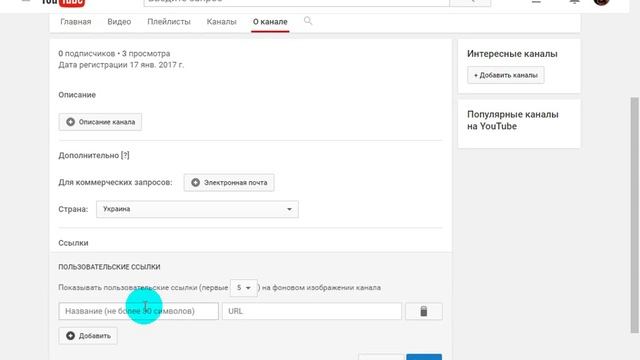Click the white cancel button at bottom
The width and height of the screenshot is (640, 360).
[381, 357]
